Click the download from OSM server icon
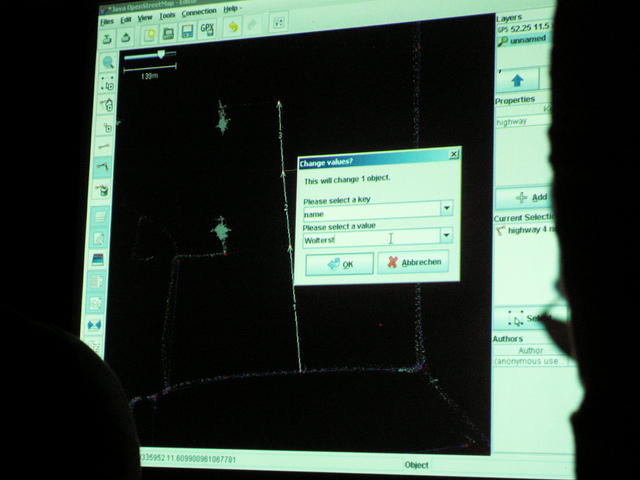 point(107,39)
